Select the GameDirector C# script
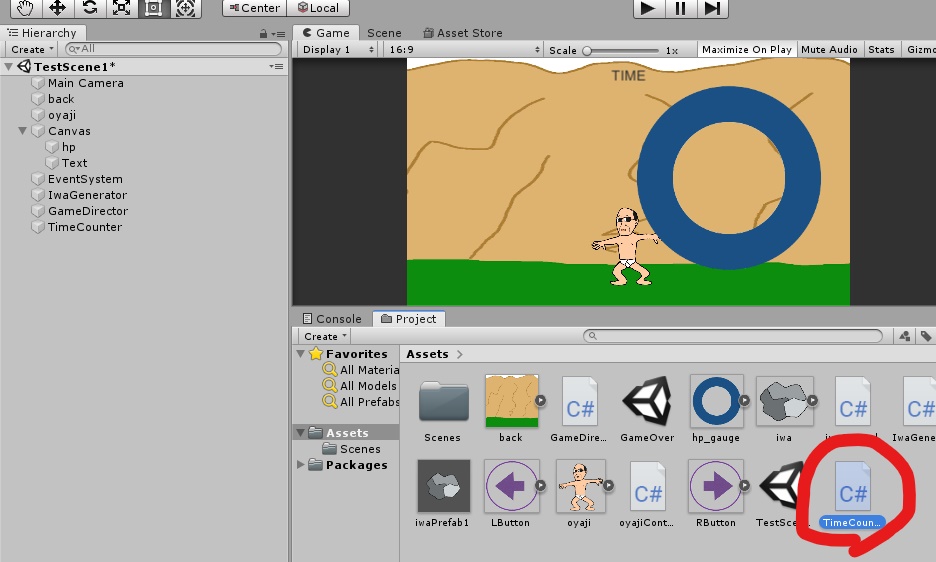Screen dimensions: 936x562 (x=578, y=411)
